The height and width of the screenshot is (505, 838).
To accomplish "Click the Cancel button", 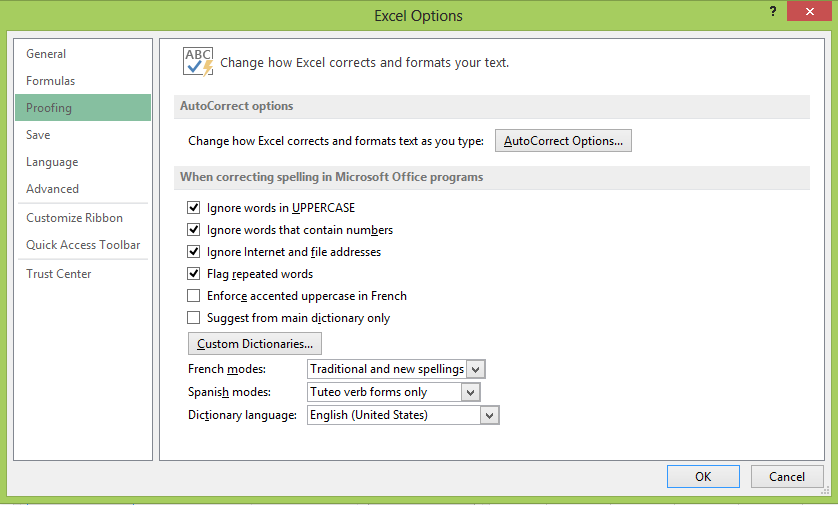I will [x=787, y=477].
